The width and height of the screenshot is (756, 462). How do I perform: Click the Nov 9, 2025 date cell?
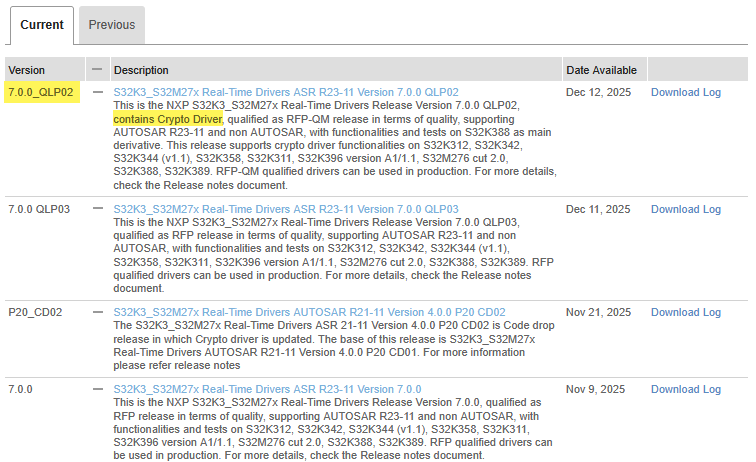click(595, 389)
